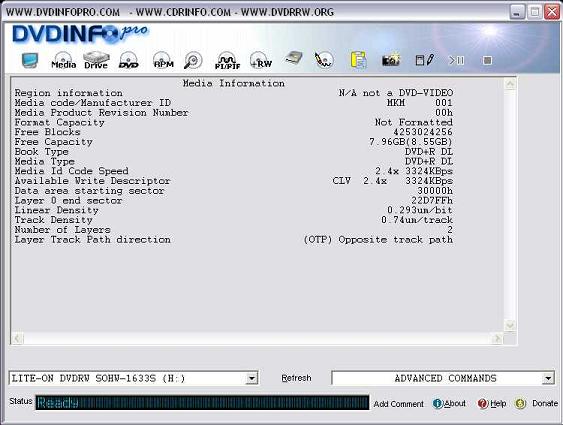This screenshot has width=563, height=425.
Task: Click the '4253024256' free blocks value
Action: coord(423,132)
